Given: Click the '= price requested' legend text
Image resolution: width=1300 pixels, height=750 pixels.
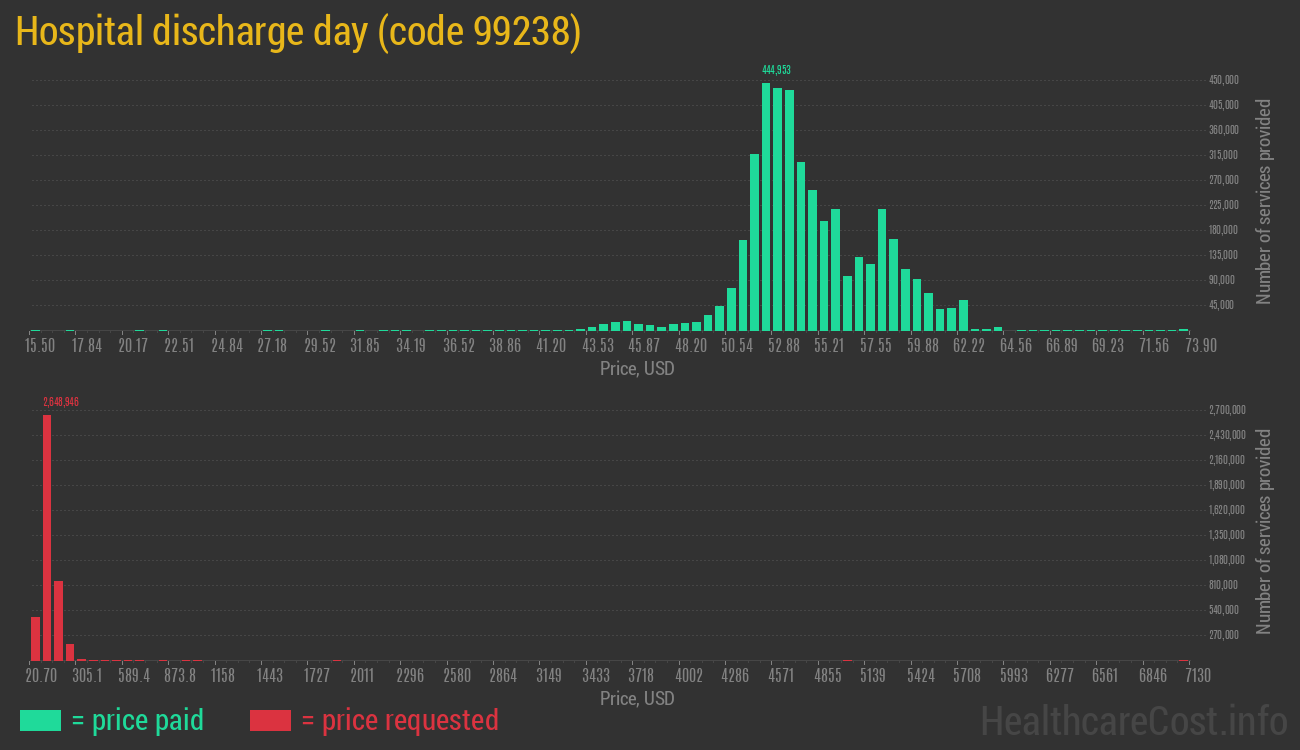Looking at the screenshot, I should (x=399, y=720).
